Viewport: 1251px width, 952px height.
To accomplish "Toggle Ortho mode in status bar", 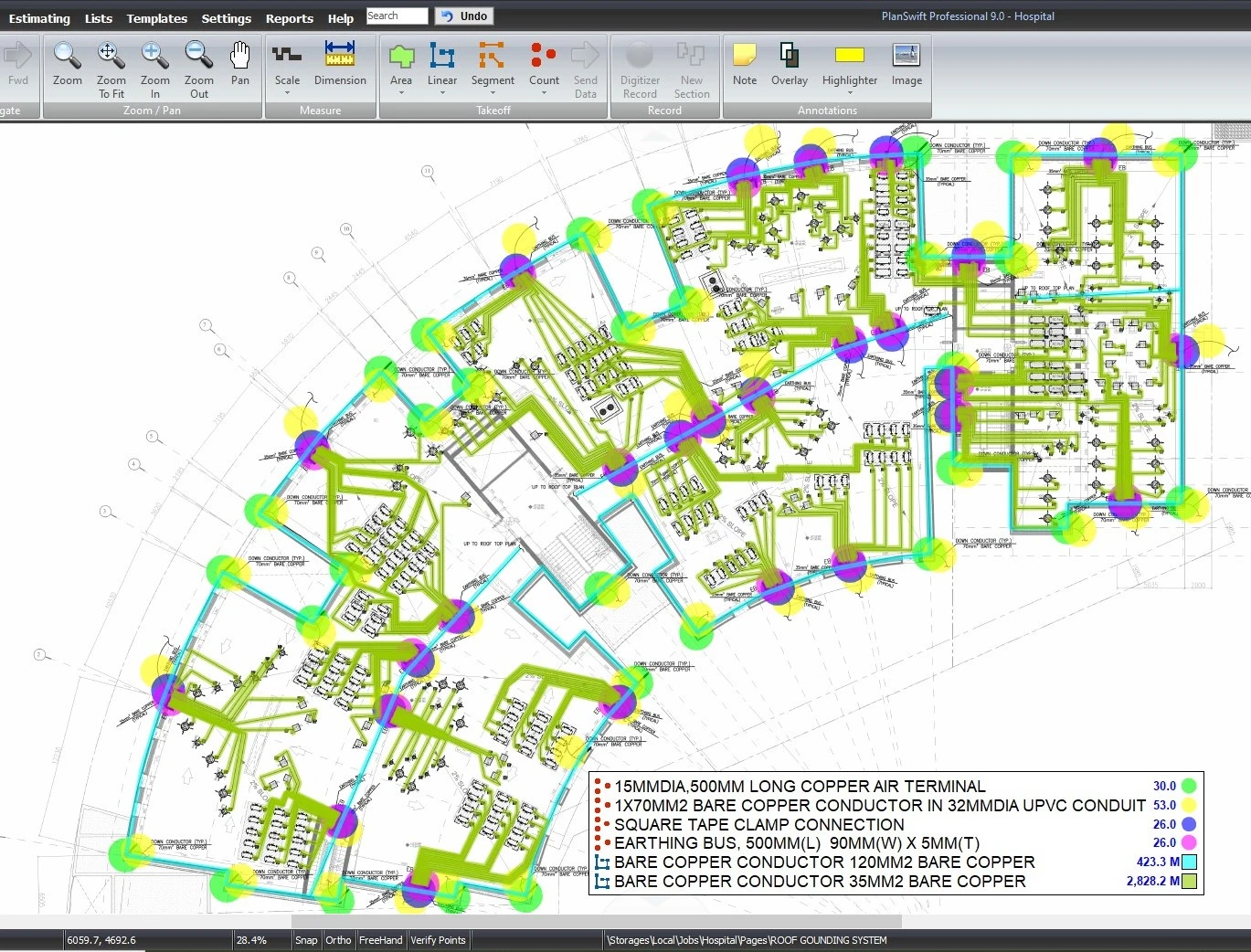I will [x=338, y=940].
